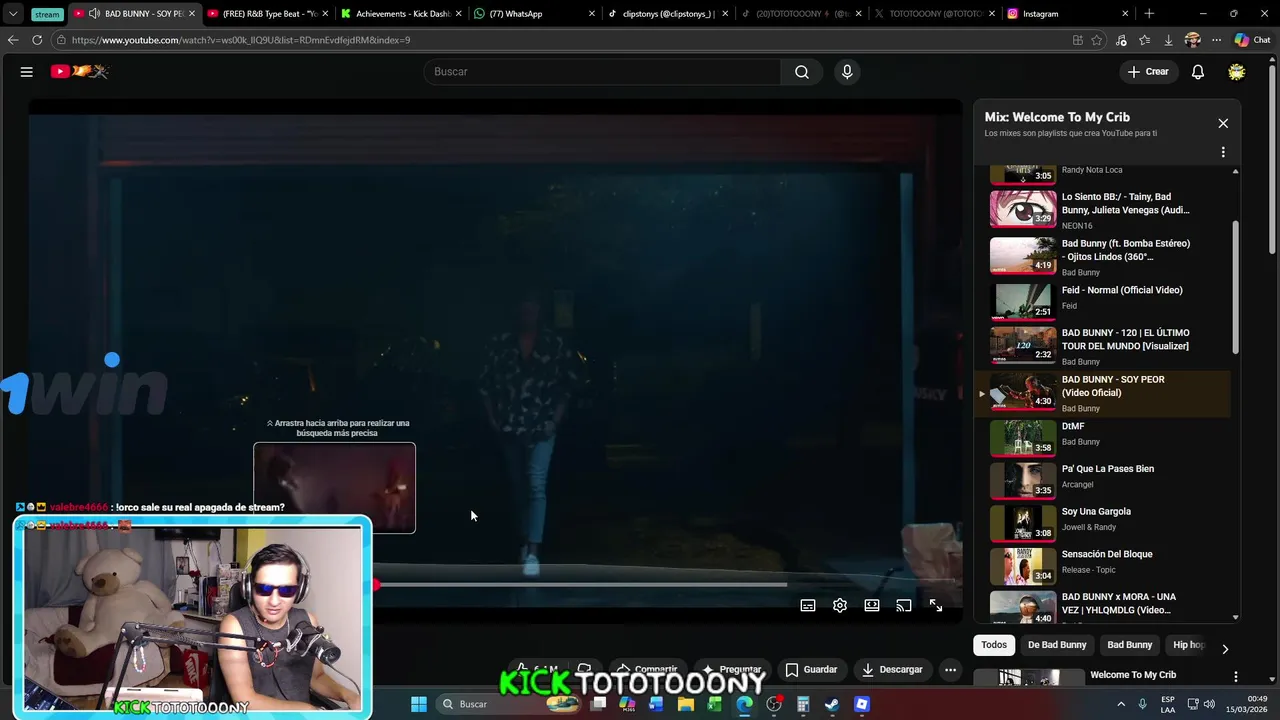The image size is (1280, 720).
Task: Cast the video with Chromecast icon
Action: point(904,605)
